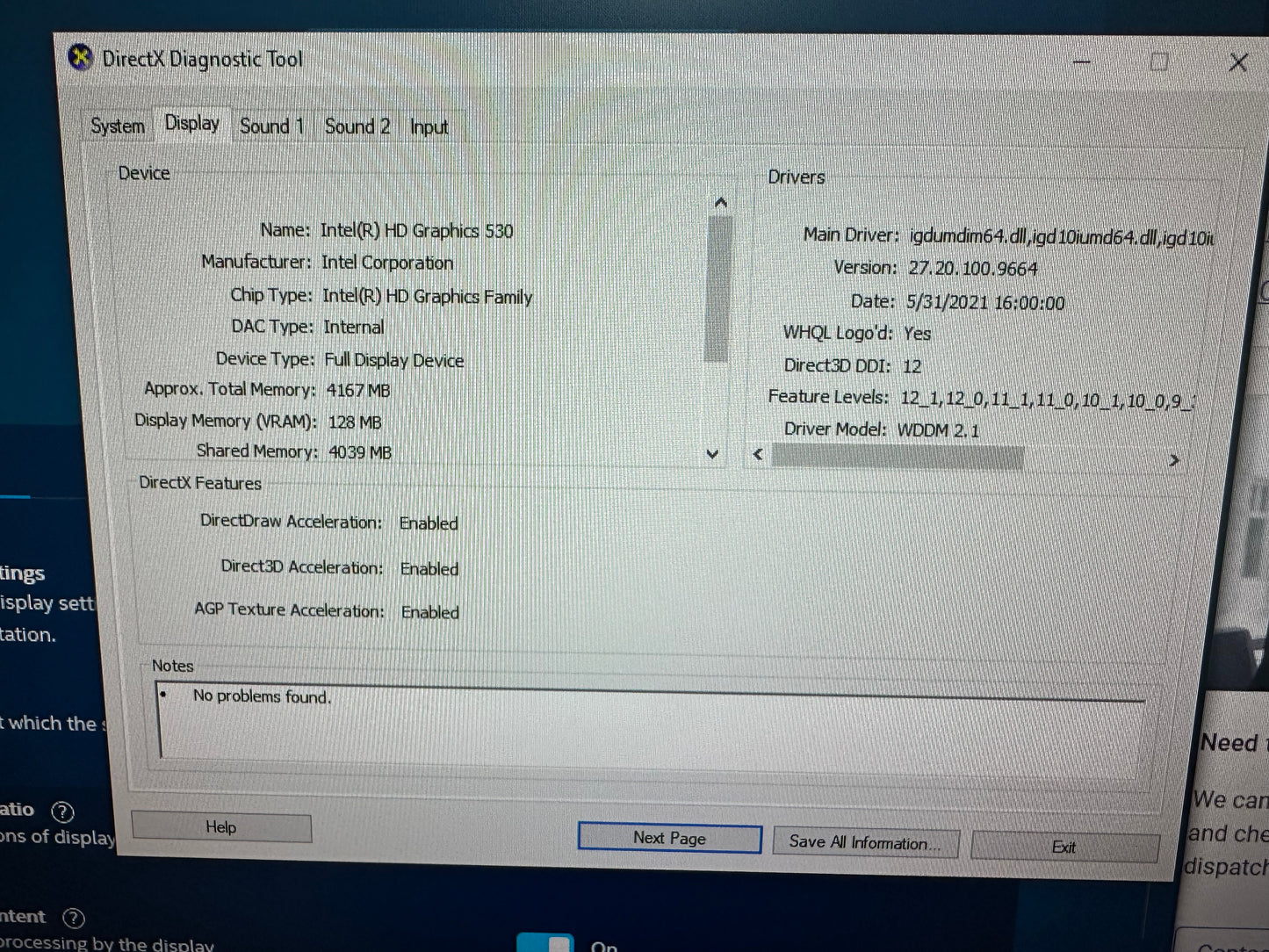Switch to the System tab
Viewport: 1269px width, 952px height.
click(116, 126)
